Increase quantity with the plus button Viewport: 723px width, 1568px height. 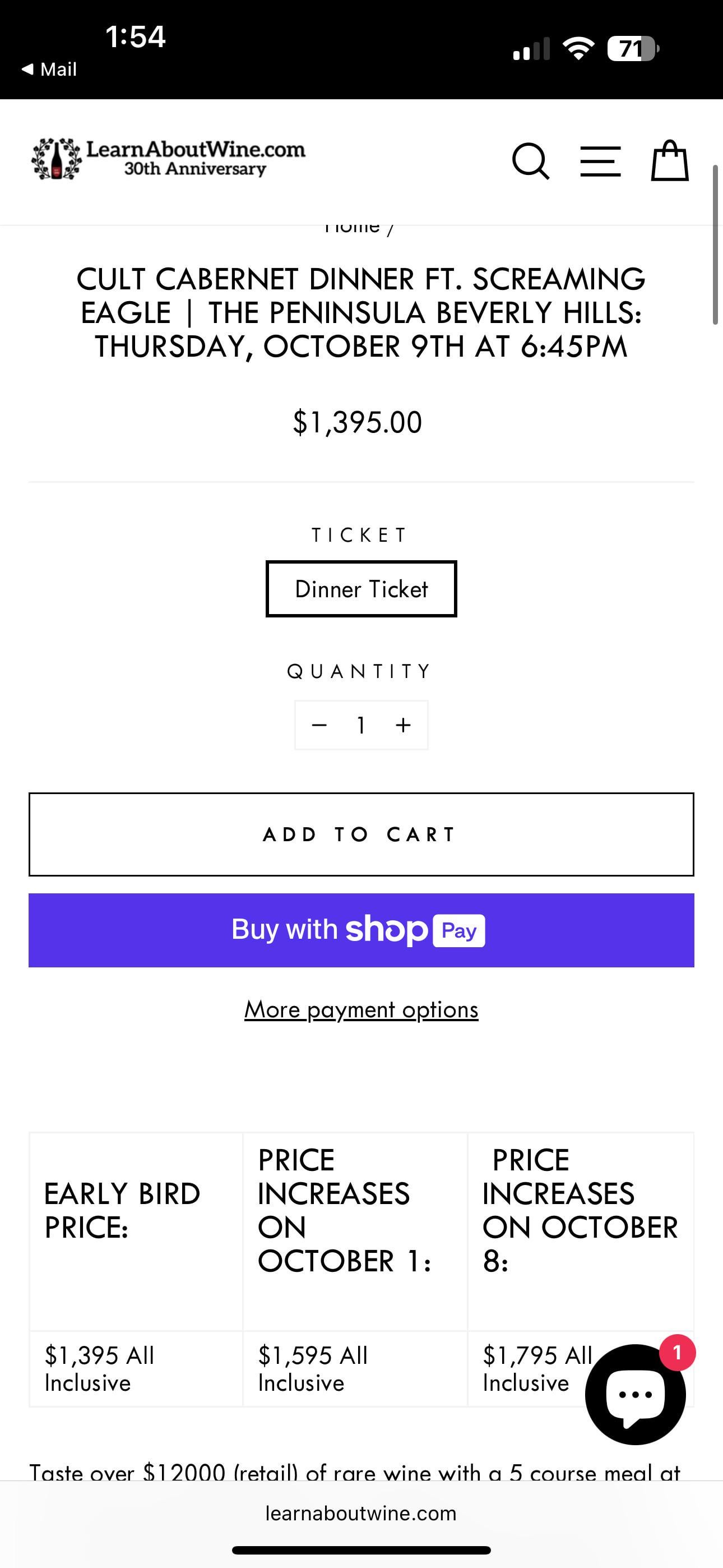[x=403, y=725]
